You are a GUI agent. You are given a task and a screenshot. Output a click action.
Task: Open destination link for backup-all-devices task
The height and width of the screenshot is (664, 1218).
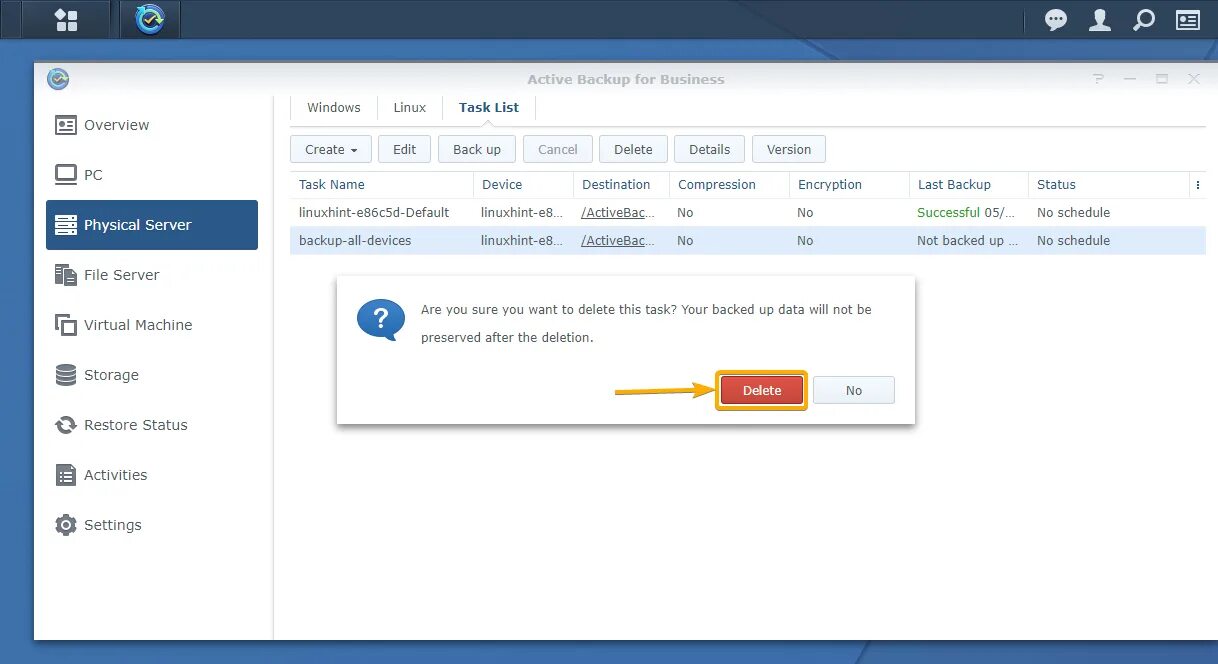(619, 241)
